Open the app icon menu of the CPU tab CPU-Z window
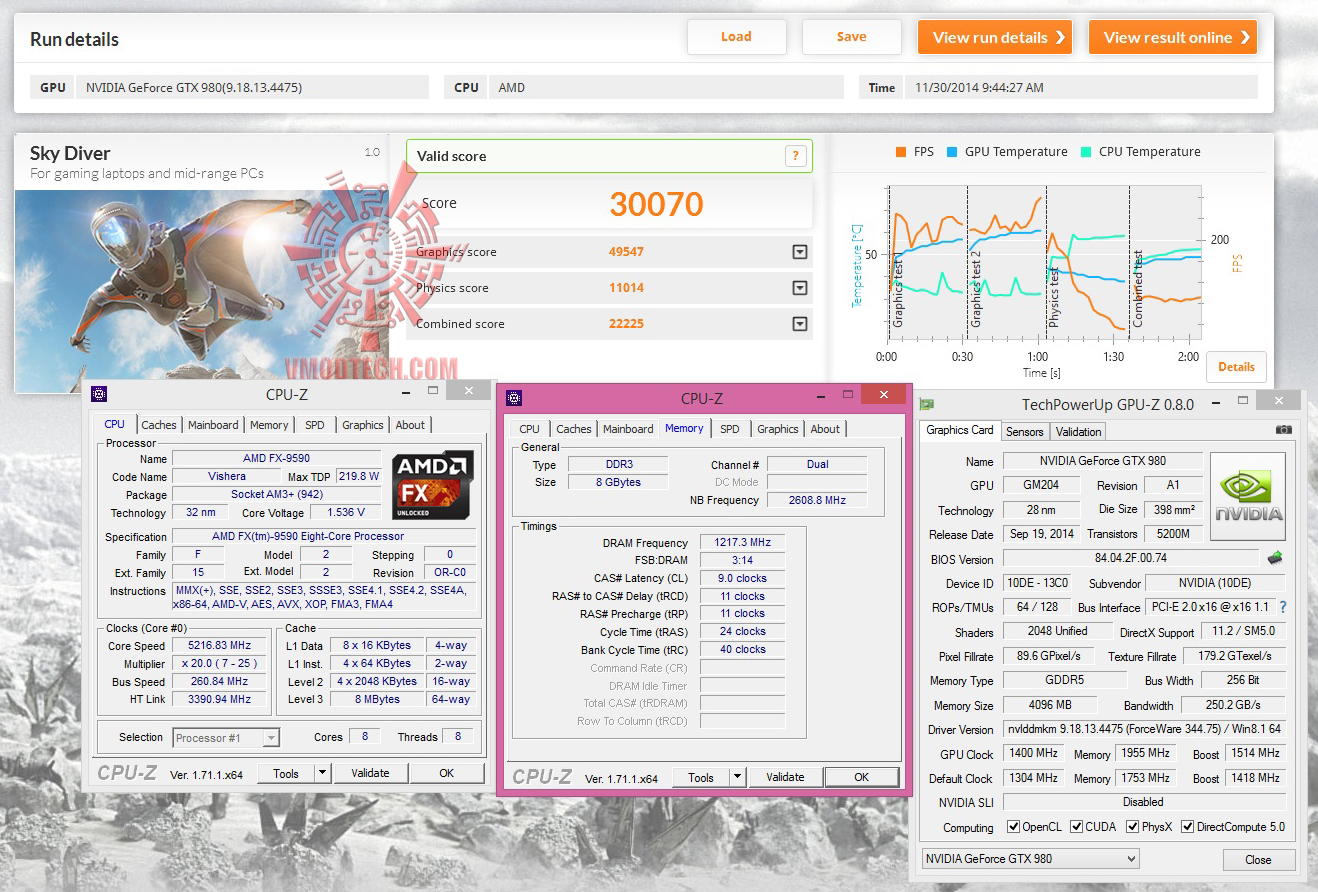This screenshot has height=892, width=1318. 98,394
